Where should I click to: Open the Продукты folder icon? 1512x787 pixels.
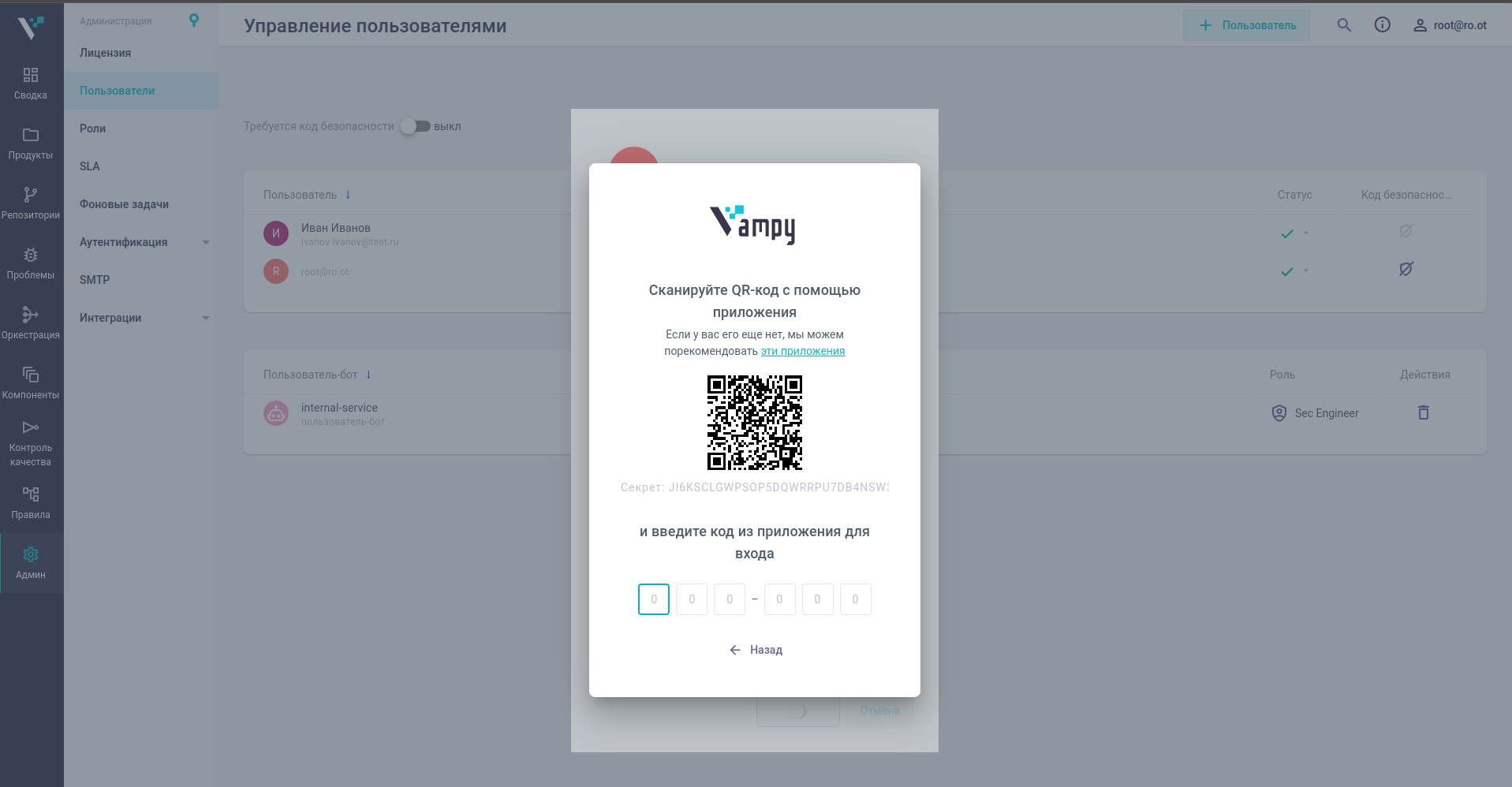31,136
